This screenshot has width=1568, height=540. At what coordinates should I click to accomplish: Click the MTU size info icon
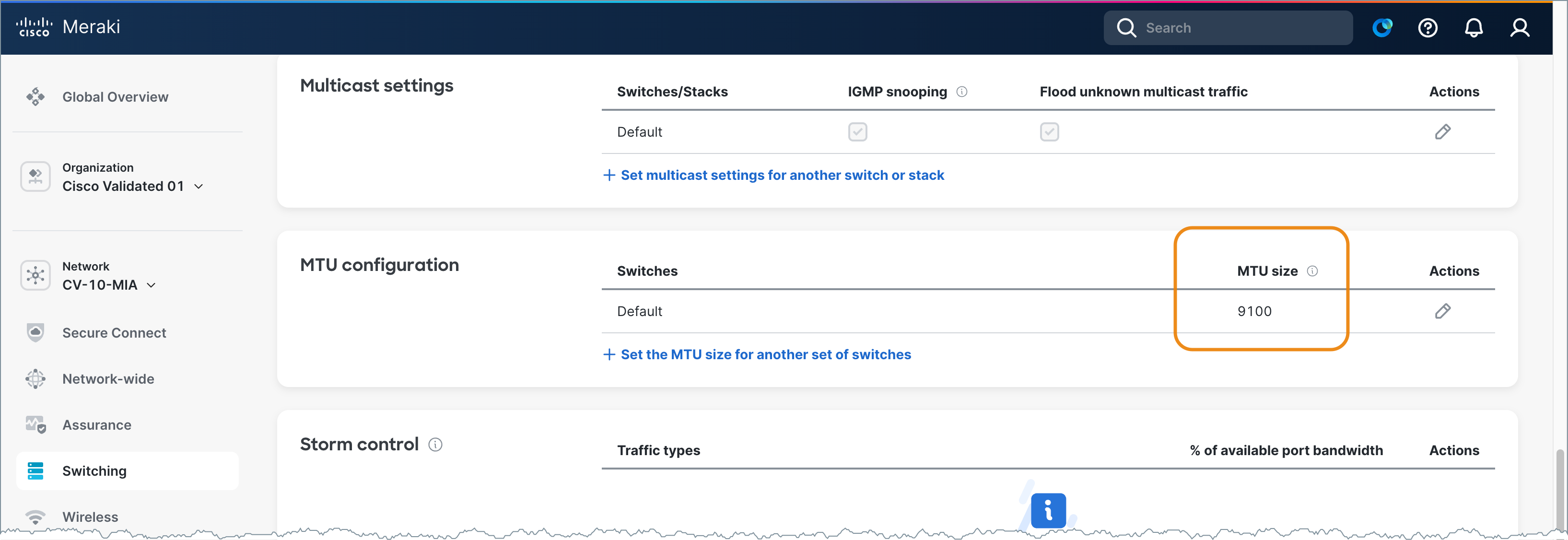pyautogui.click(x=1312, y=271)
